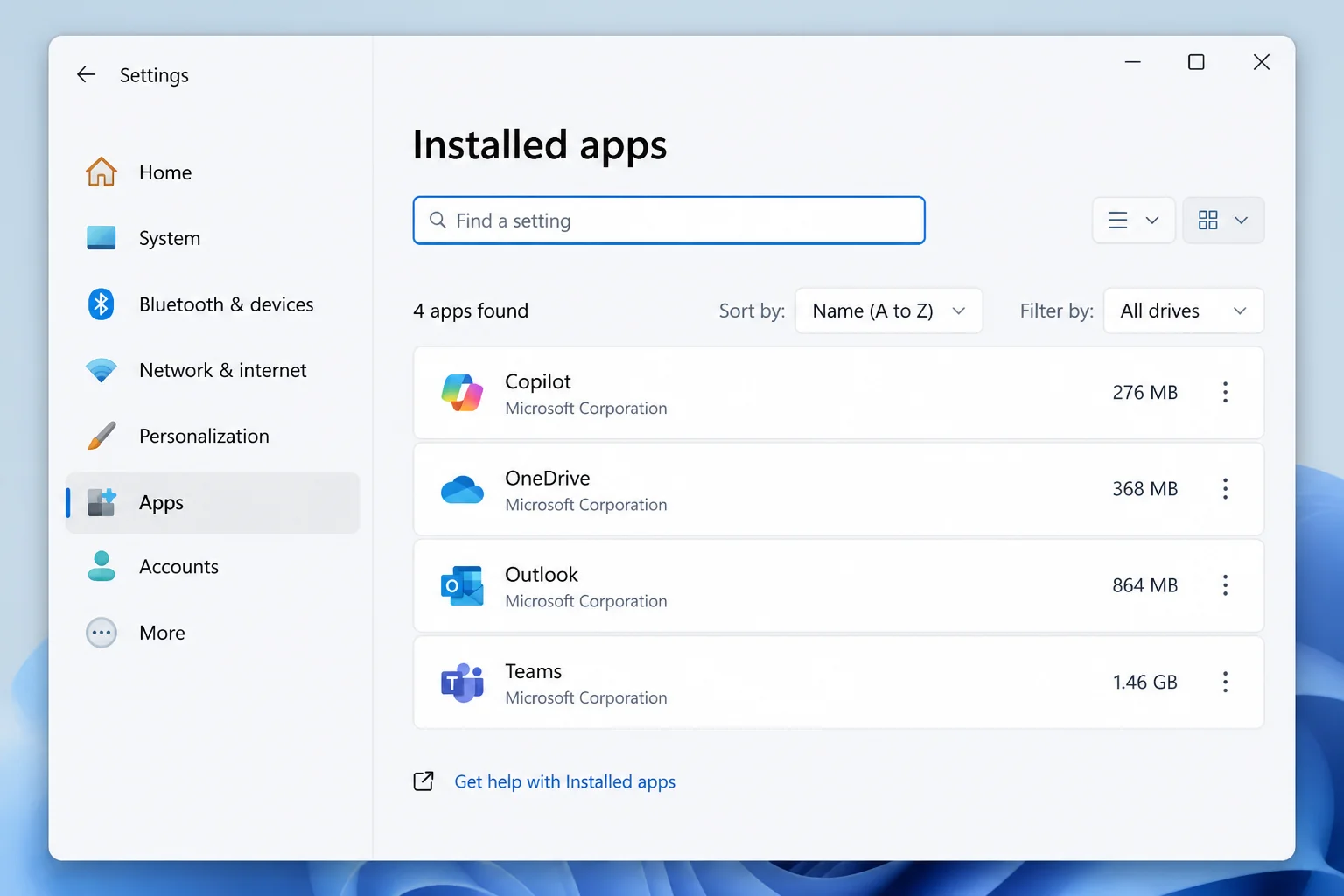Open the Sort by Name dropdown
Viewport: 1344px width, 896px height.
pyautogui.click(x=888, y=311)
